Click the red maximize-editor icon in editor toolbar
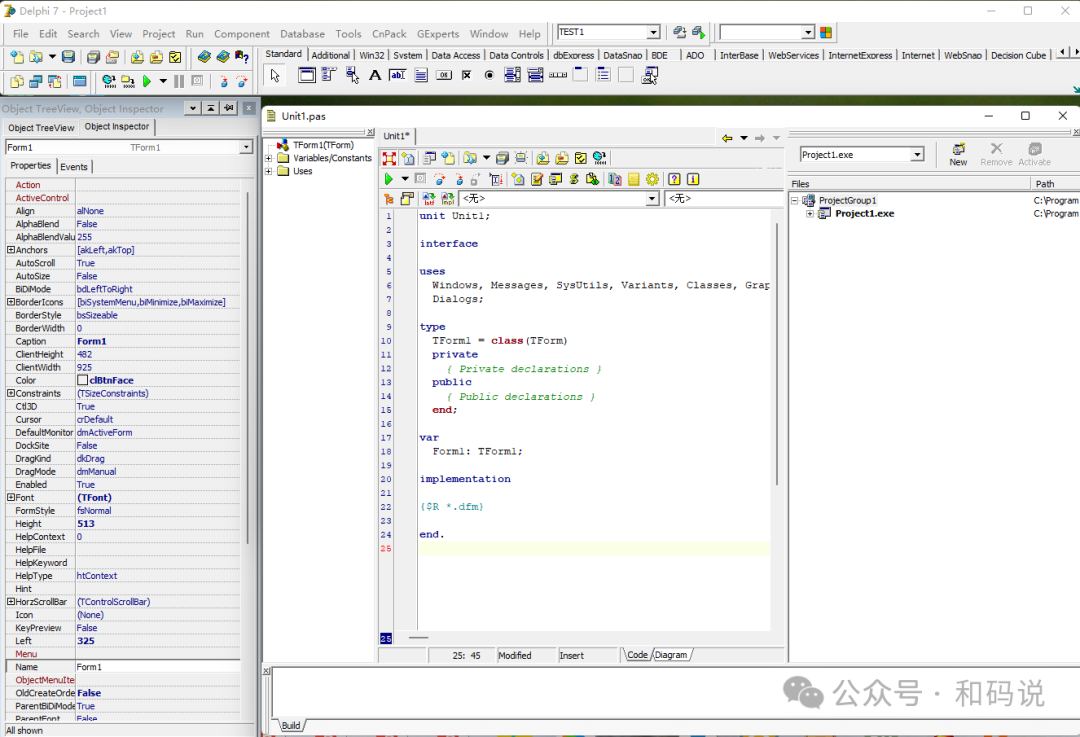Screen dimensions: 1080x737 (x=389, y=158)
